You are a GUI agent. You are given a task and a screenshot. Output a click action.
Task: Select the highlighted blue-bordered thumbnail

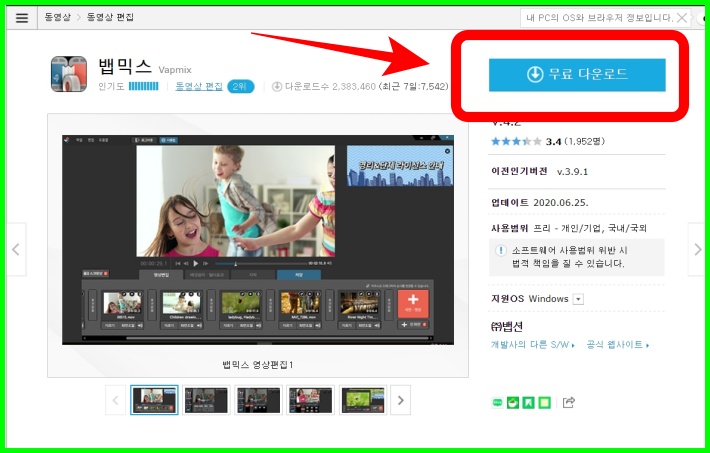tap(154, 400)
